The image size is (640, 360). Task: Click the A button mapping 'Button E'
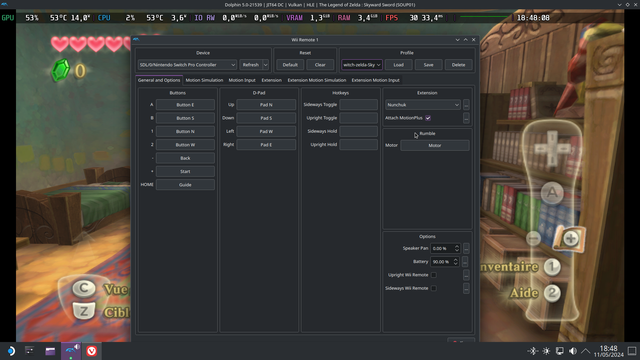pos(185,105)
